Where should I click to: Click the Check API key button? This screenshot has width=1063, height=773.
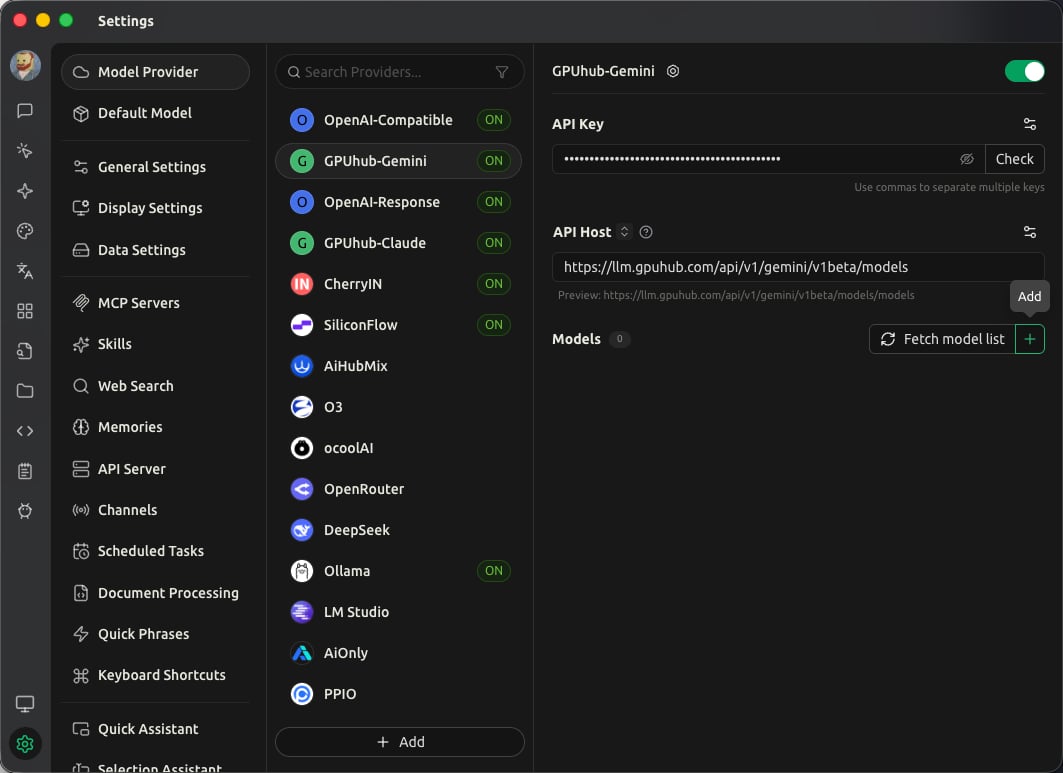1014,159
